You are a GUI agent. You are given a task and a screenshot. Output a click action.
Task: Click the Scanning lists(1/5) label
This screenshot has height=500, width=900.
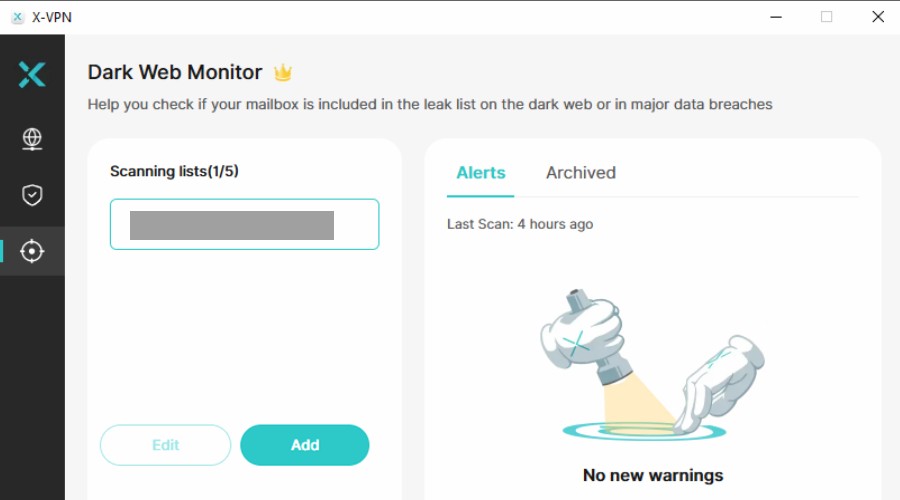174,171
